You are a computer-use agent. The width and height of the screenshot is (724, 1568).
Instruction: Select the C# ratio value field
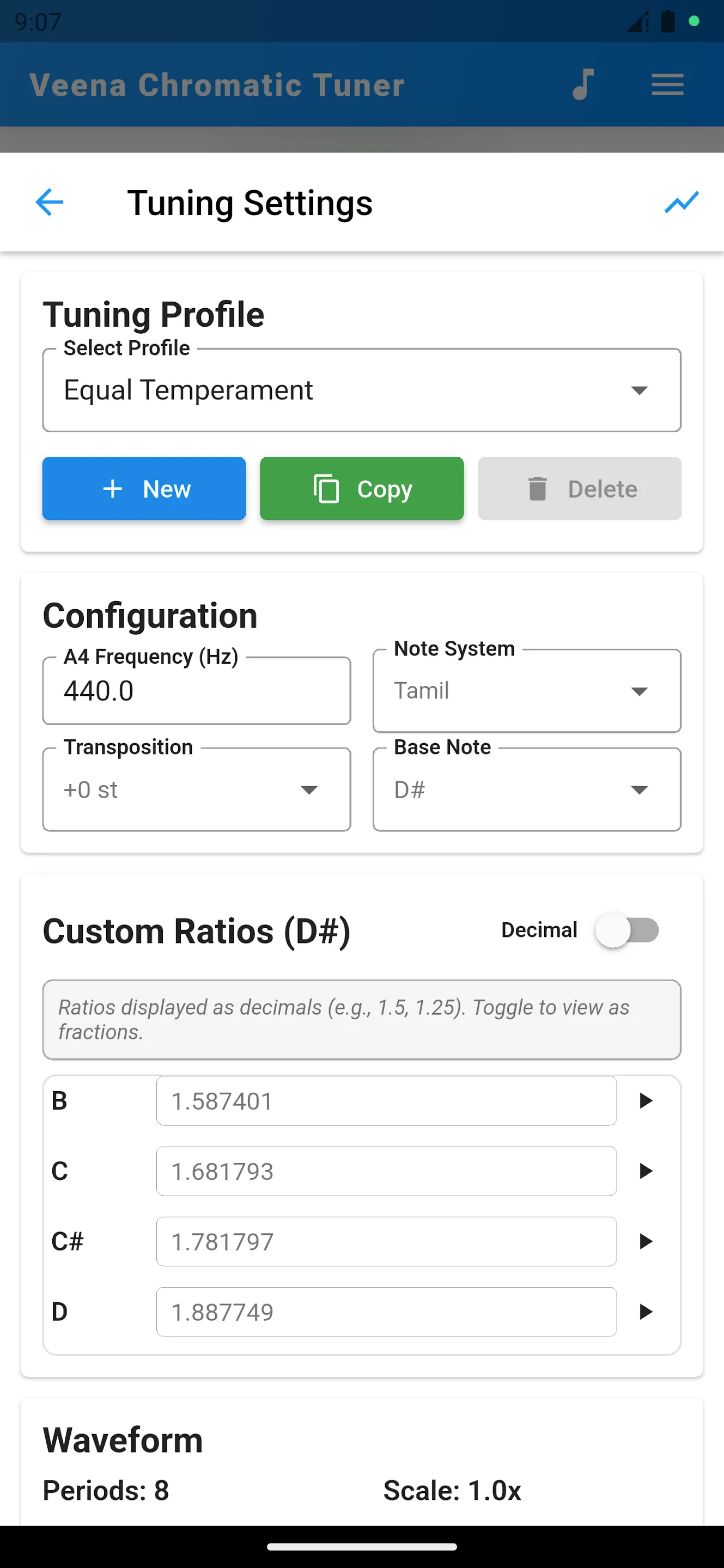coord(386,1242)
